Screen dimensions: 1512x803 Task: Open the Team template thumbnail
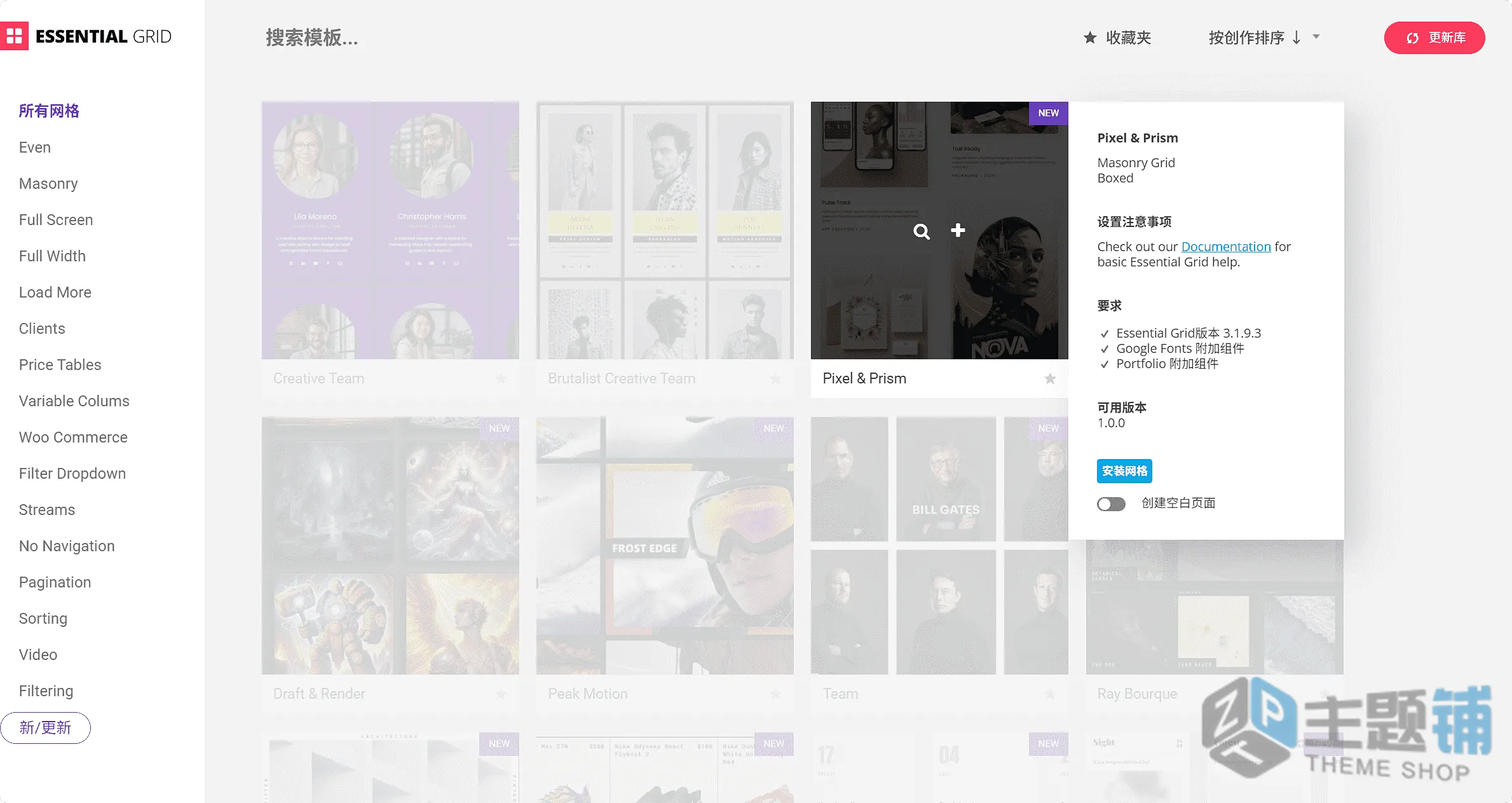tap(939, 546)
